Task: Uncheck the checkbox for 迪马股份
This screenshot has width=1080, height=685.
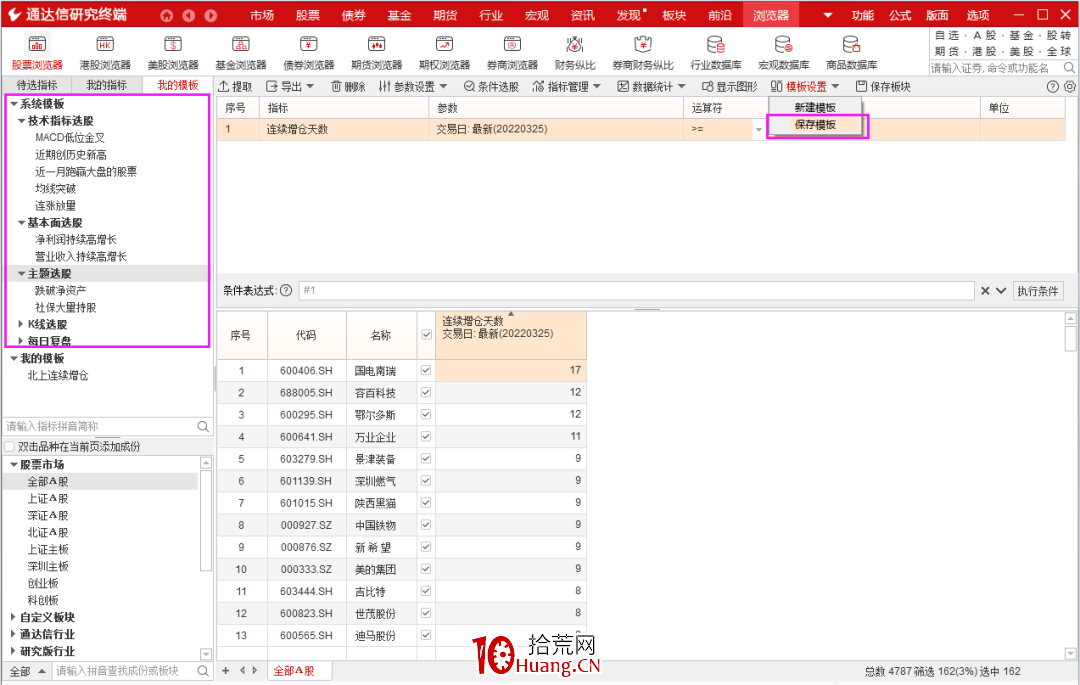Action: pyautogui.click(x=426, y=635)
